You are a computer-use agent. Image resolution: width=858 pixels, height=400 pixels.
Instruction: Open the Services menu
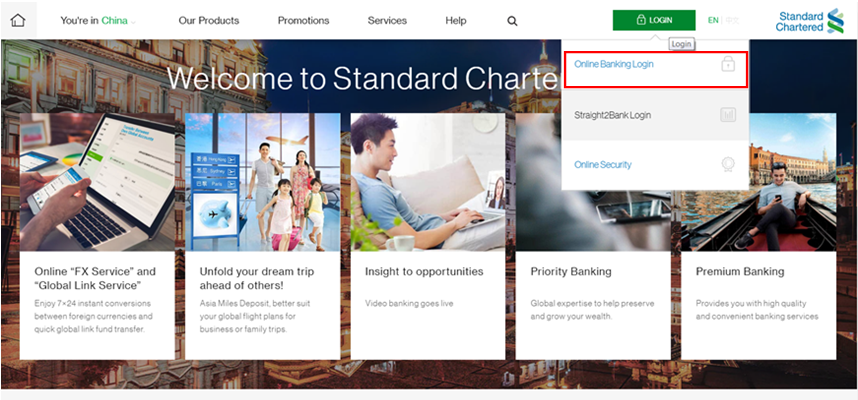(387, 21)
